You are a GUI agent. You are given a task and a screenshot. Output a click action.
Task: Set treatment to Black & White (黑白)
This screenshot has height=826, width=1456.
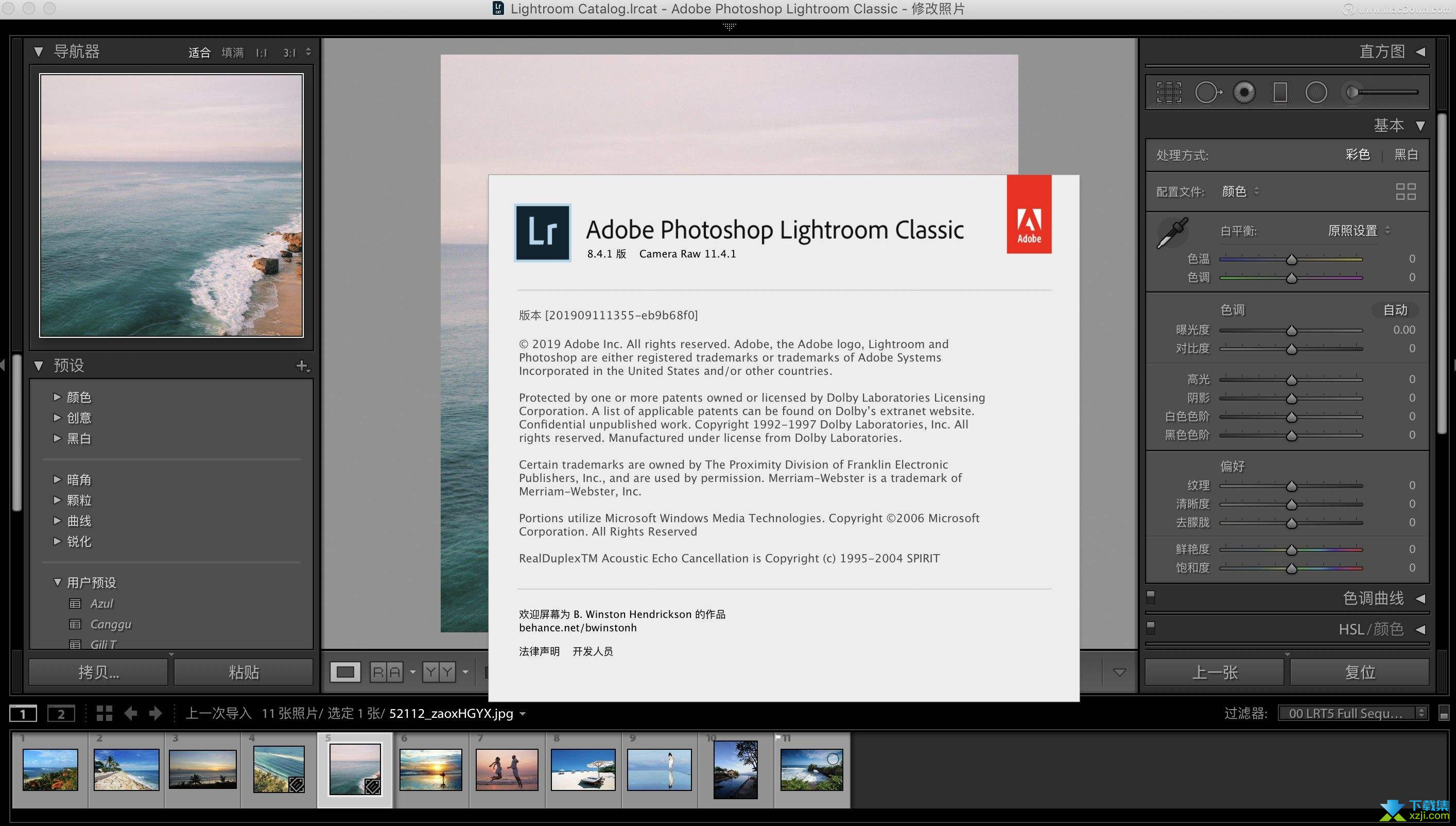[x=1406, y=154]
